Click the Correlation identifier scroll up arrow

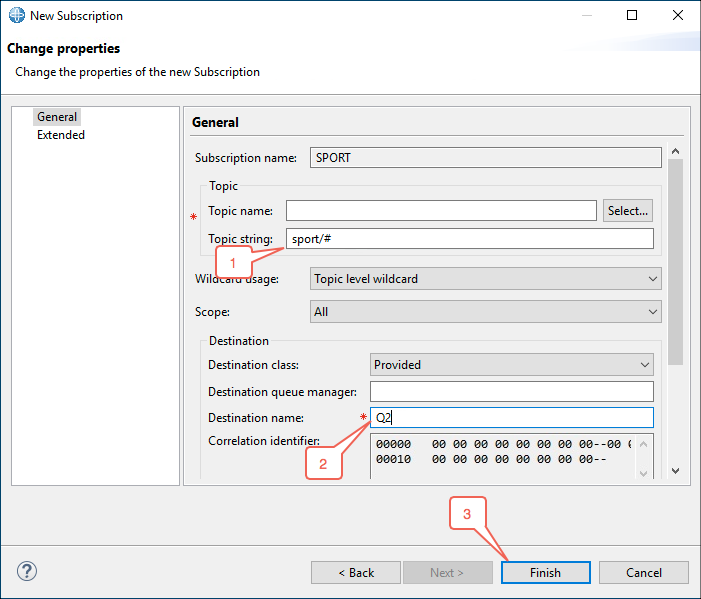(643, 444)
